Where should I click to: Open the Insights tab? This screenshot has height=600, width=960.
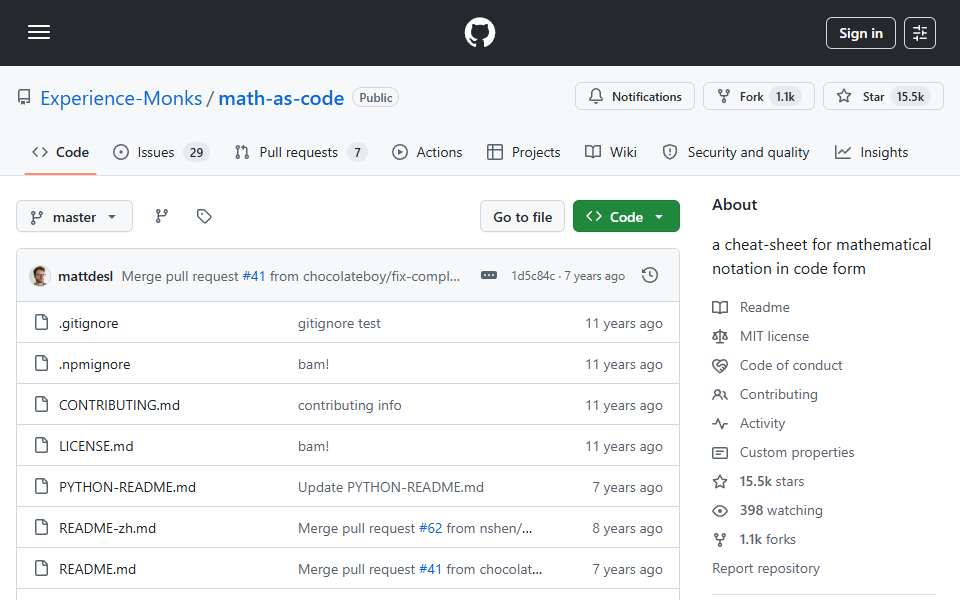click(x=871, y=152)
